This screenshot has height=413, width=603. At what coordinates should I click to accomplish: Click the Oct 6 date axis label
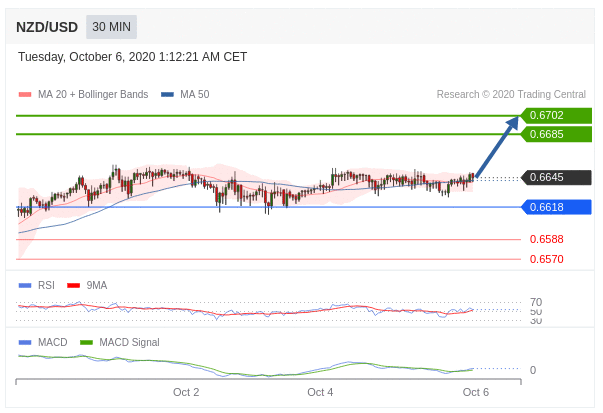point(476,392)
